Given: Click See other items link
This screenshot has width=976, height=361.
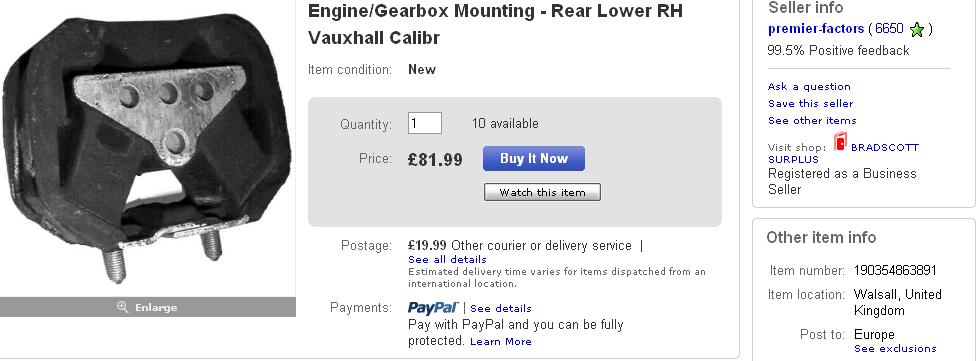Looking at the screenshot, I should tap(812, 120).
